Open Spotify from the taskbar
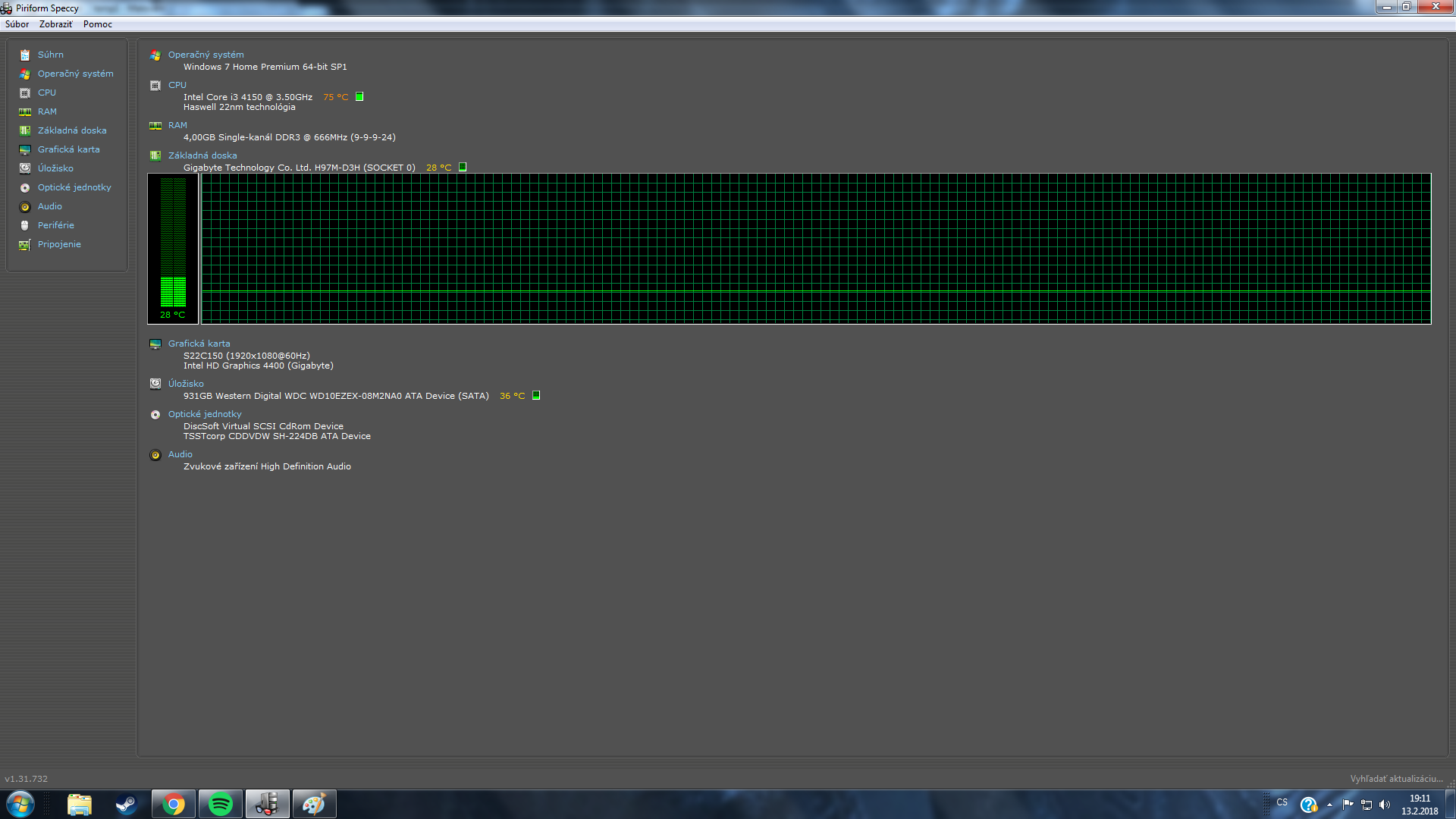Screen dimensions: 1456x819 pyautogui.click(x=221, y=804)
